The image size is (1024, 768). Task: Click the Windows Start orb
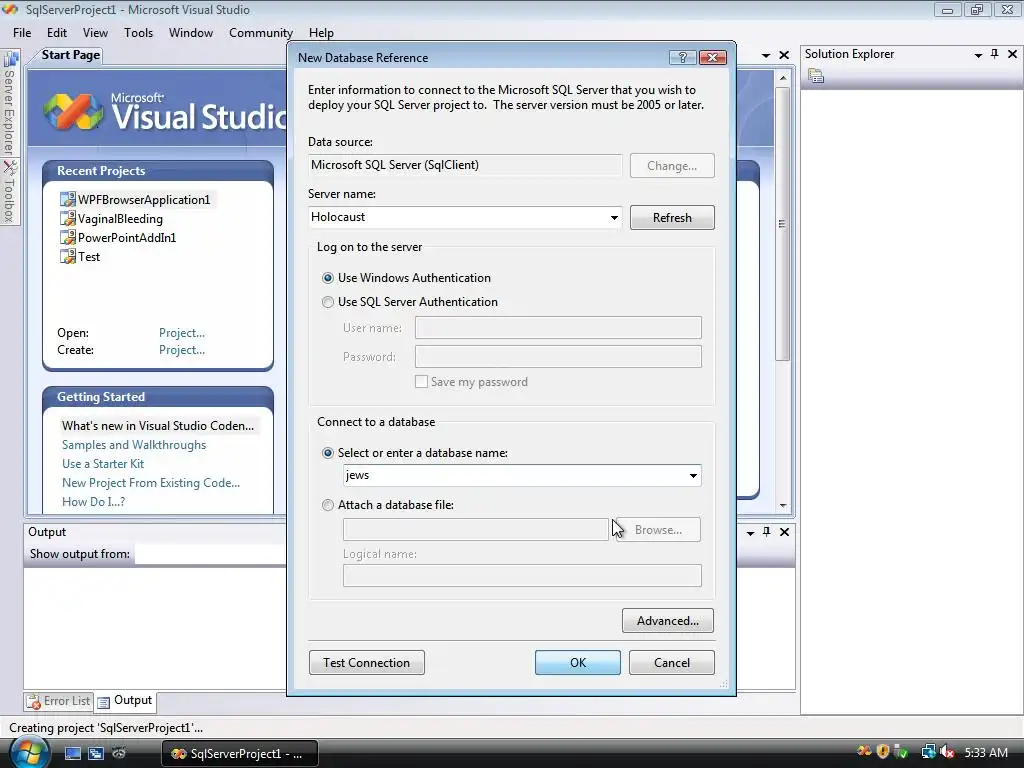pyautogui.click(x=29, y=752)
